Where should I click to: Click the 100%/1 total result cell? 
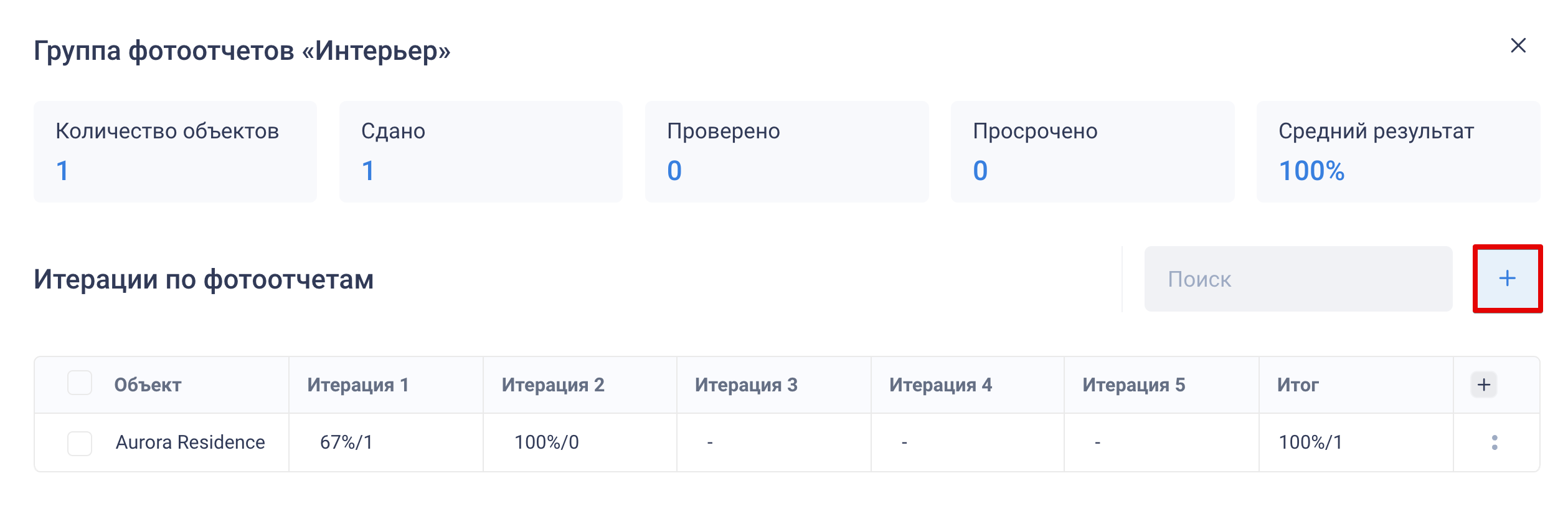tap(1310, 442)
